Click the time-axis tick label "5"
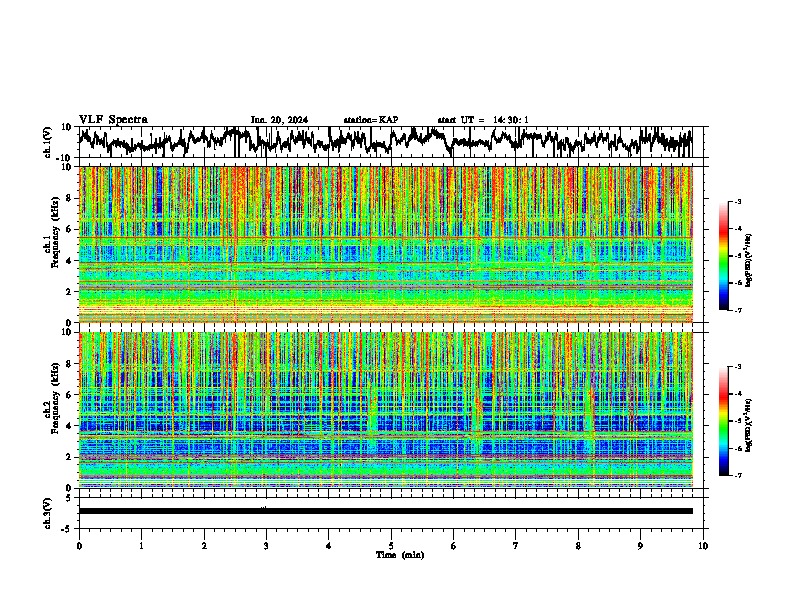Screen dimensions: 792x612 click(x=391, y=546)
